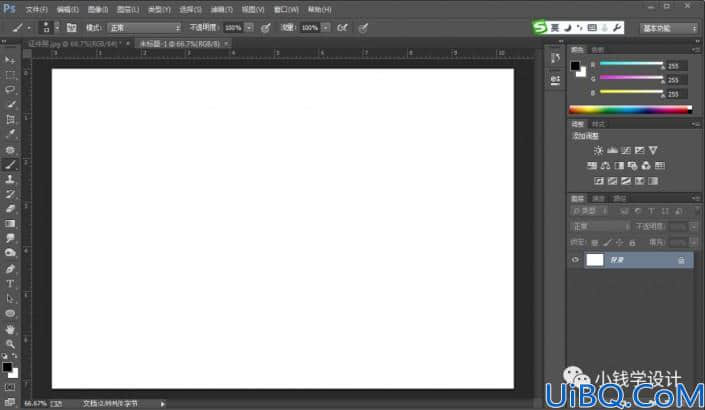Open the Brush panel from options bar
The height and width of the screenshot is (410, 705).
(71, 27)
